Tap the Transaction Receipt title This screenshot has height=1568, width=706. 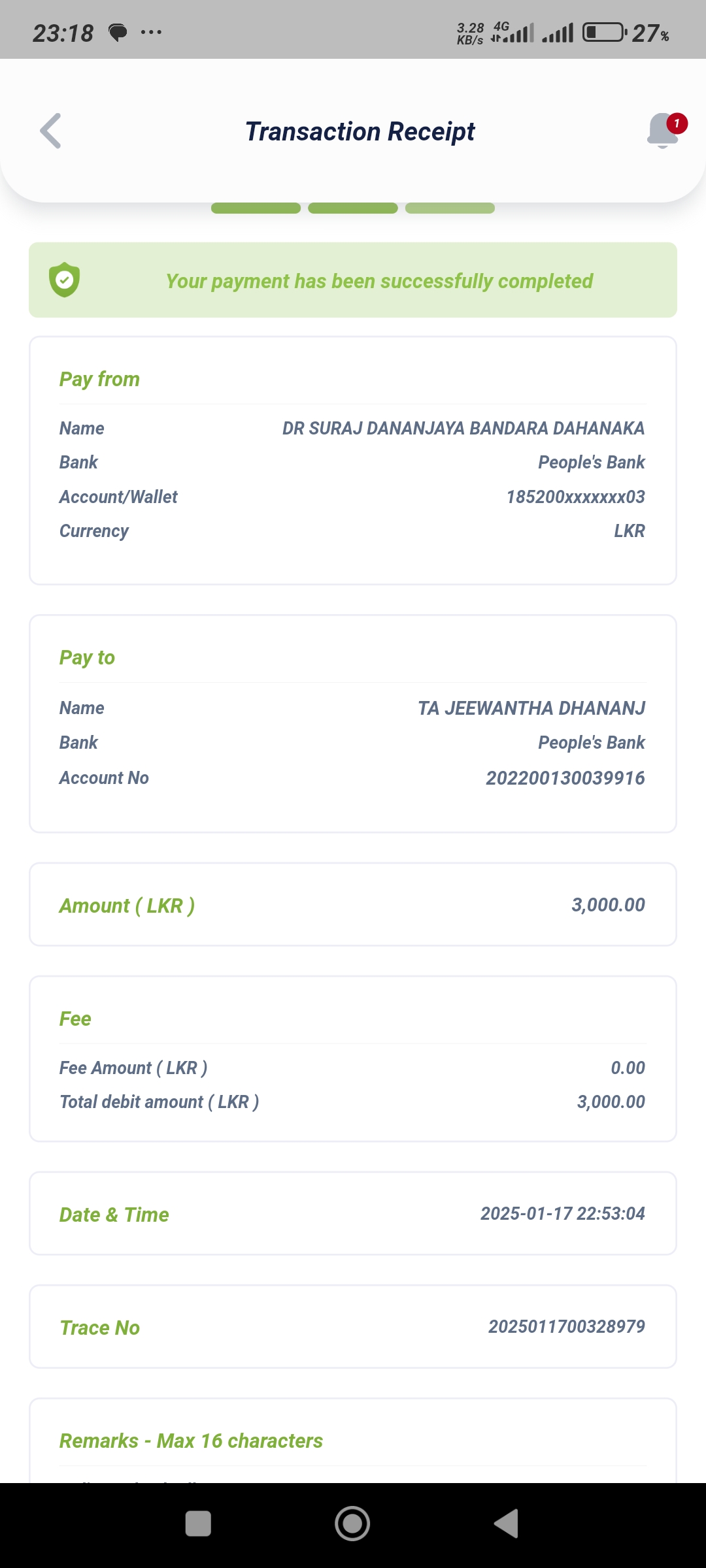click(x=360, y=131)
